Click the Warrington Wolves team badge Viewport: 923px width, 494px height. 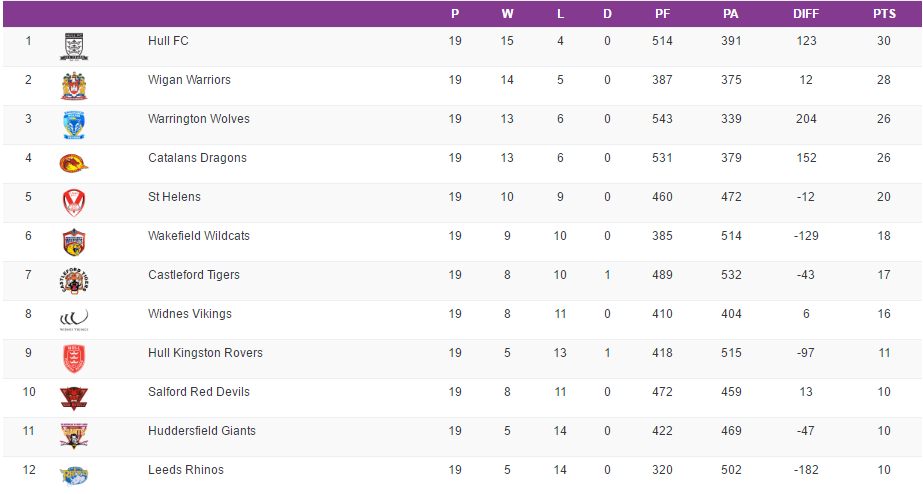coord(74,124)
